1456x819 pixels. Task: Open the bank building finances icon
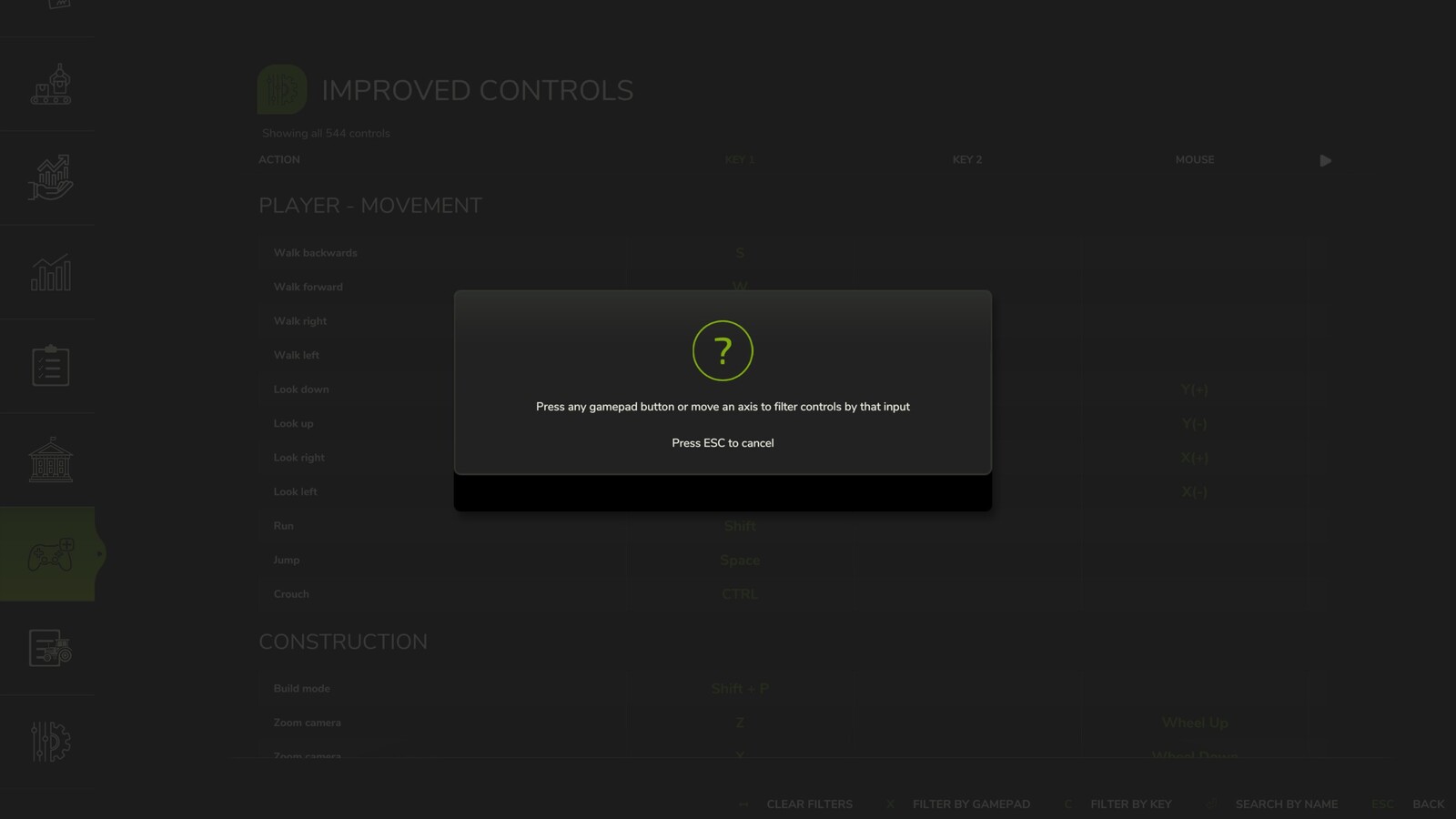coord(50,460)
